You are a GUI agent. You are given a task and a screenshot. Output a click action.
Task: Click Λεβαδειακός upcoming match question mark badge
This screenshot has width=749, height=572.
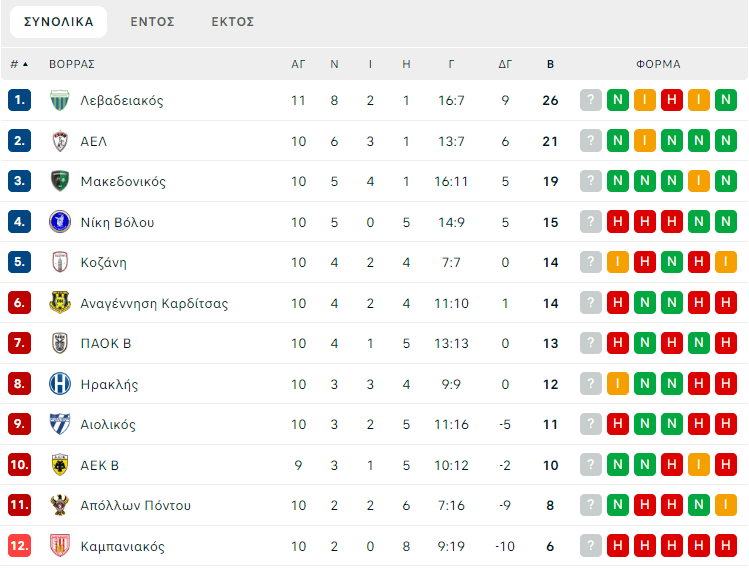coord(591,101)
